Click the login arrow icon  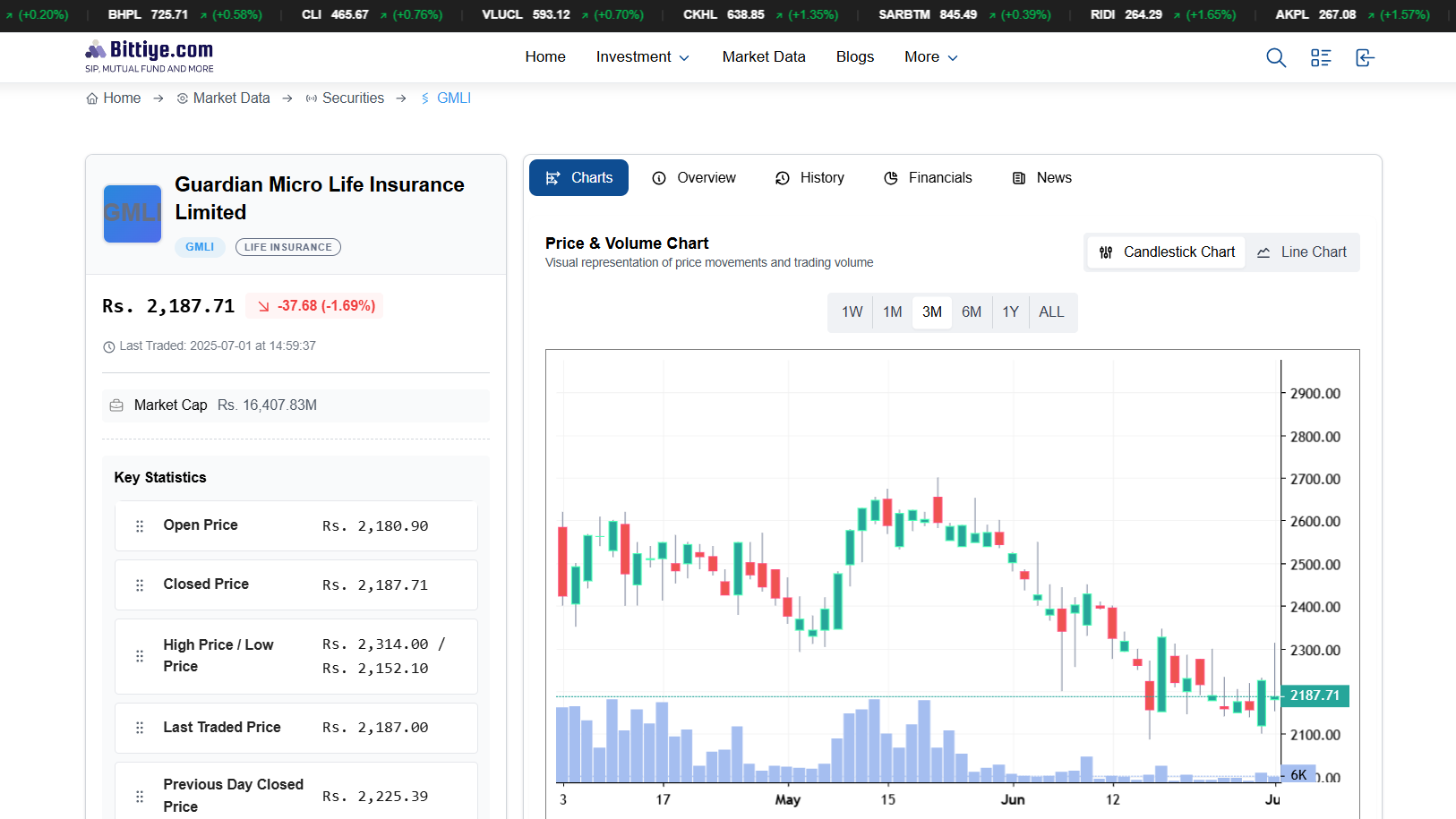pyautogui.click(x=1365, y=58)
